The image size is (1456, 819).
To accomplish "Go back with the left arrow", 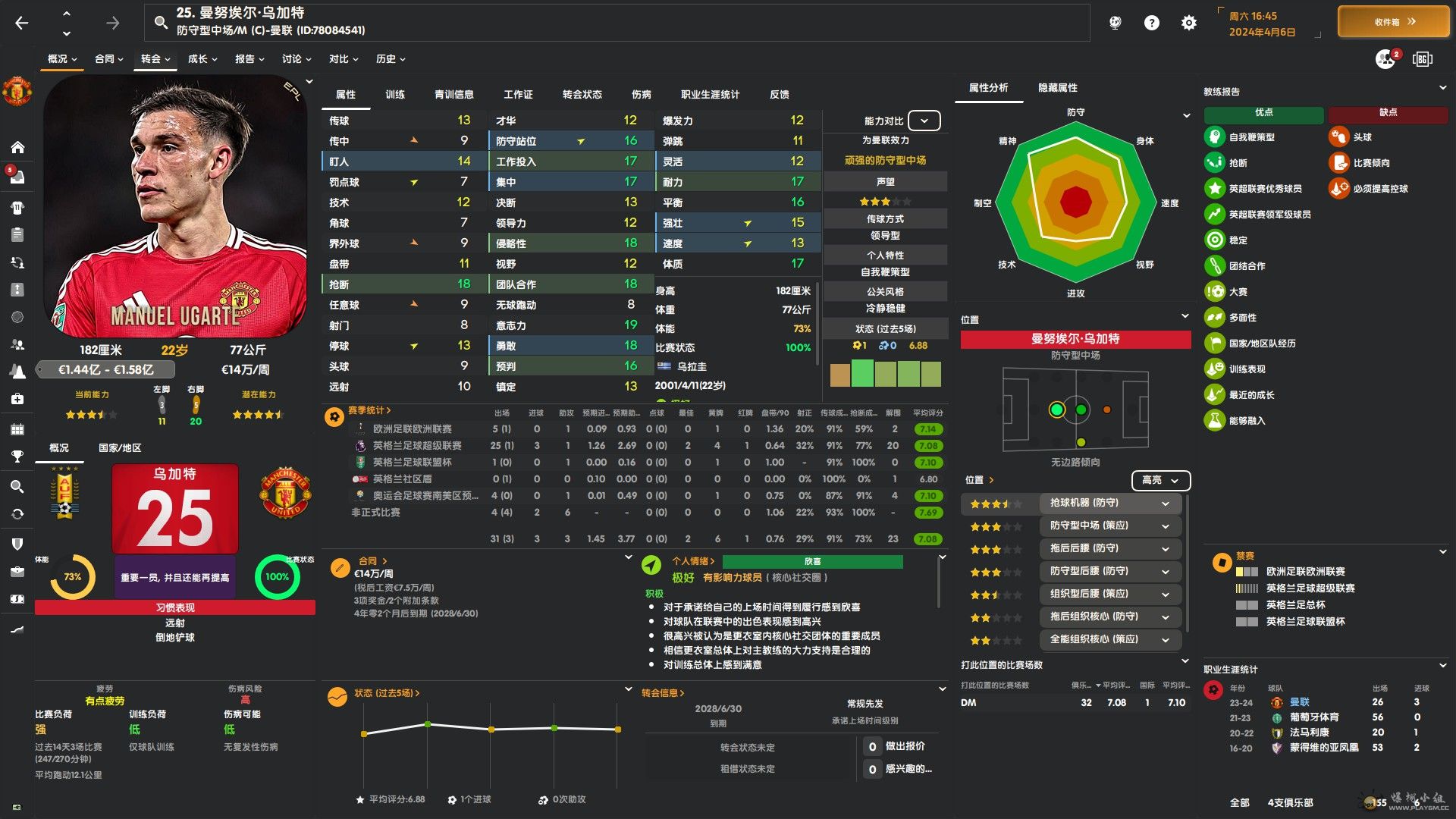I will 22,23.
